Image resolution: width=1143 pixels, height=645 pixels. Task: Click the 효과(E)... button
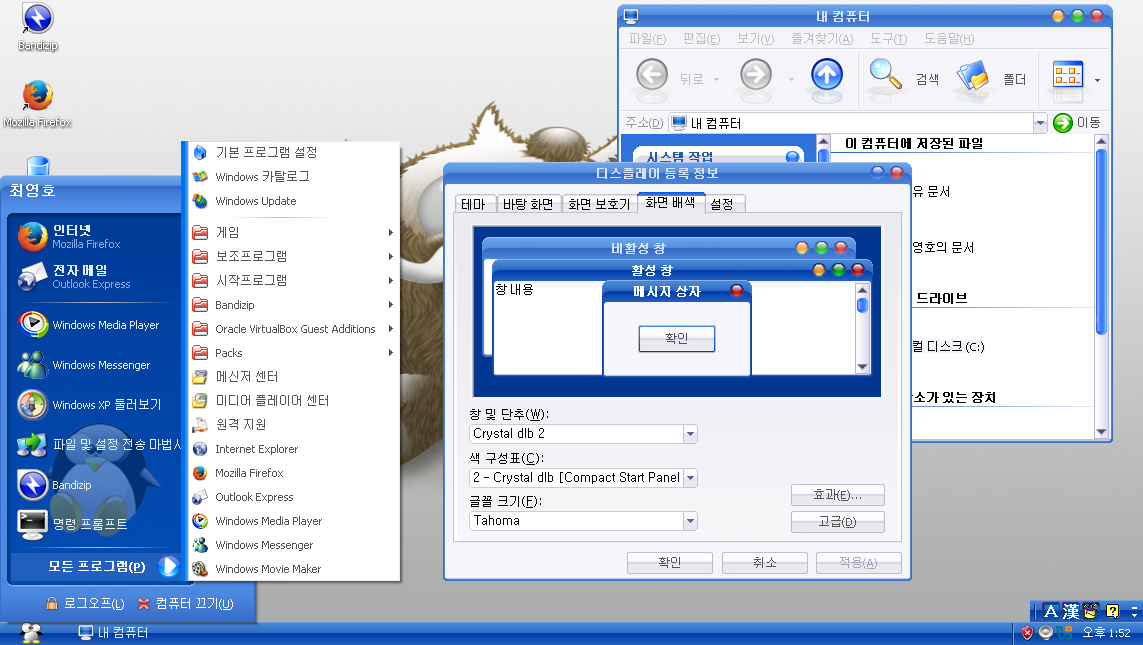coord(838,495)
